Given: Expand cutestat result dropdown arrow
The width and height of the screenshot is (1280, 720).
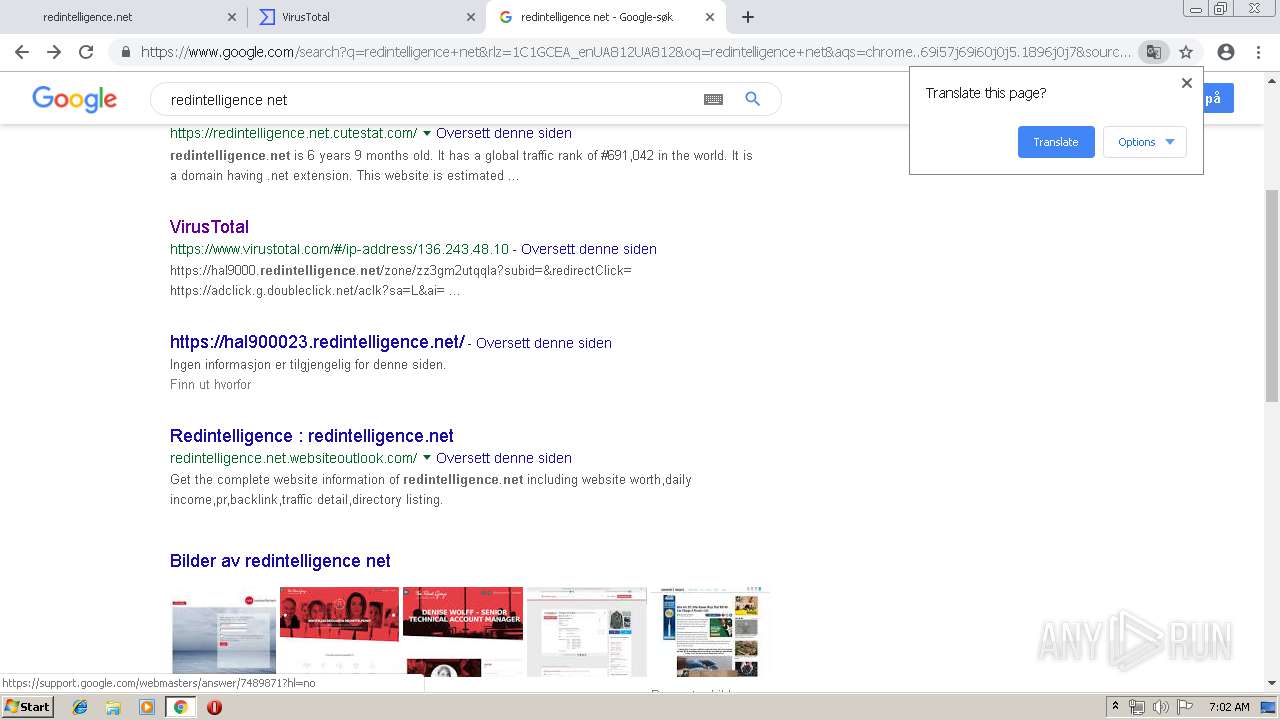Looking at the screenshot, I should [427, 133].
